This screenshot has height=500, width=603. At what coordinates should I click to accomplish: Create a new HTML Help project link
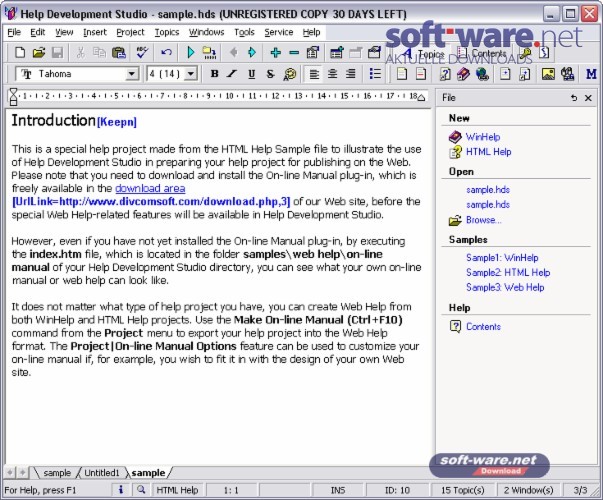(488, 152)
